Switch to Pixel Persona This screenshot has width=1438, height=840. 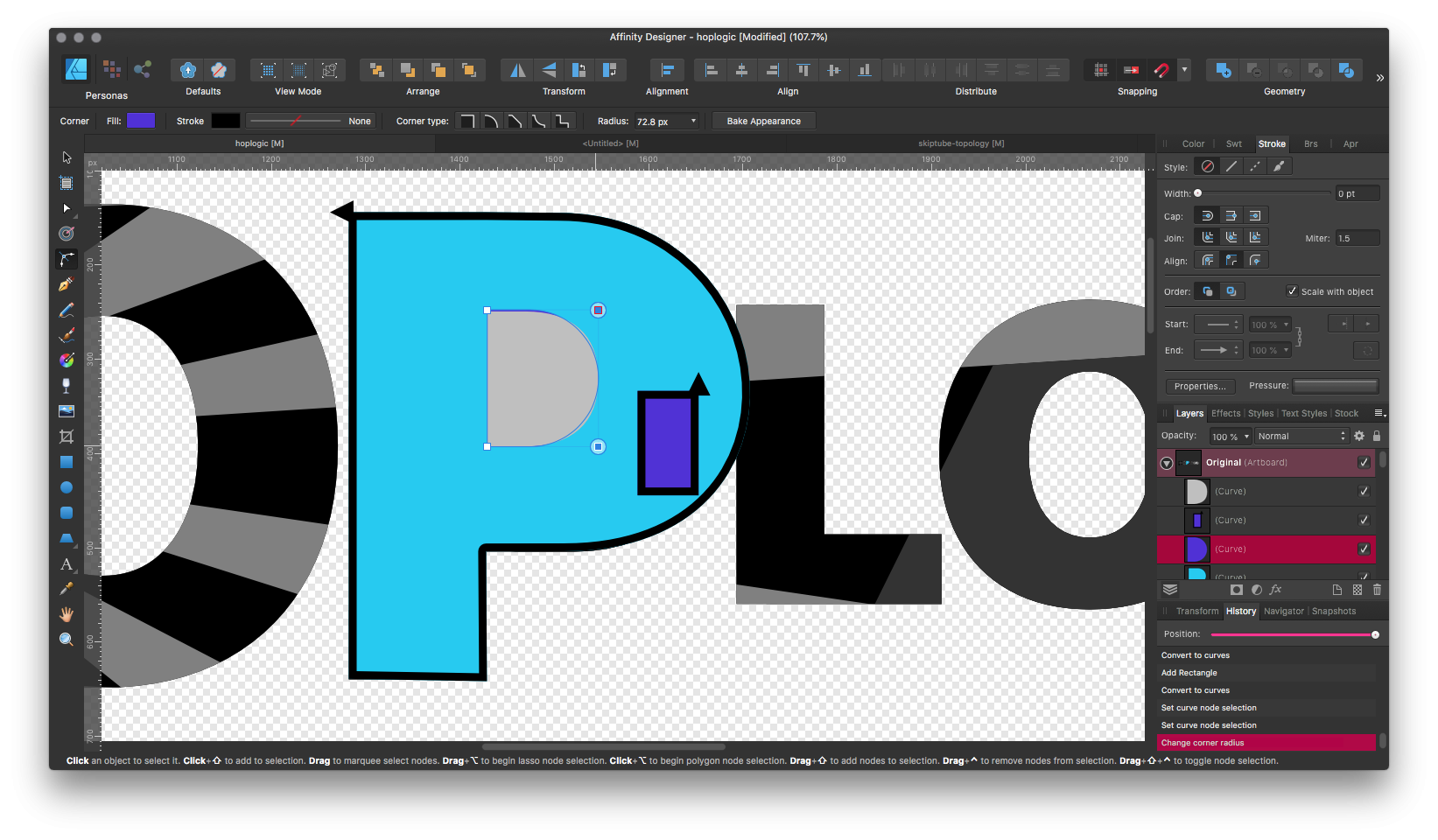pyautogui.click(x=111, y=69)
